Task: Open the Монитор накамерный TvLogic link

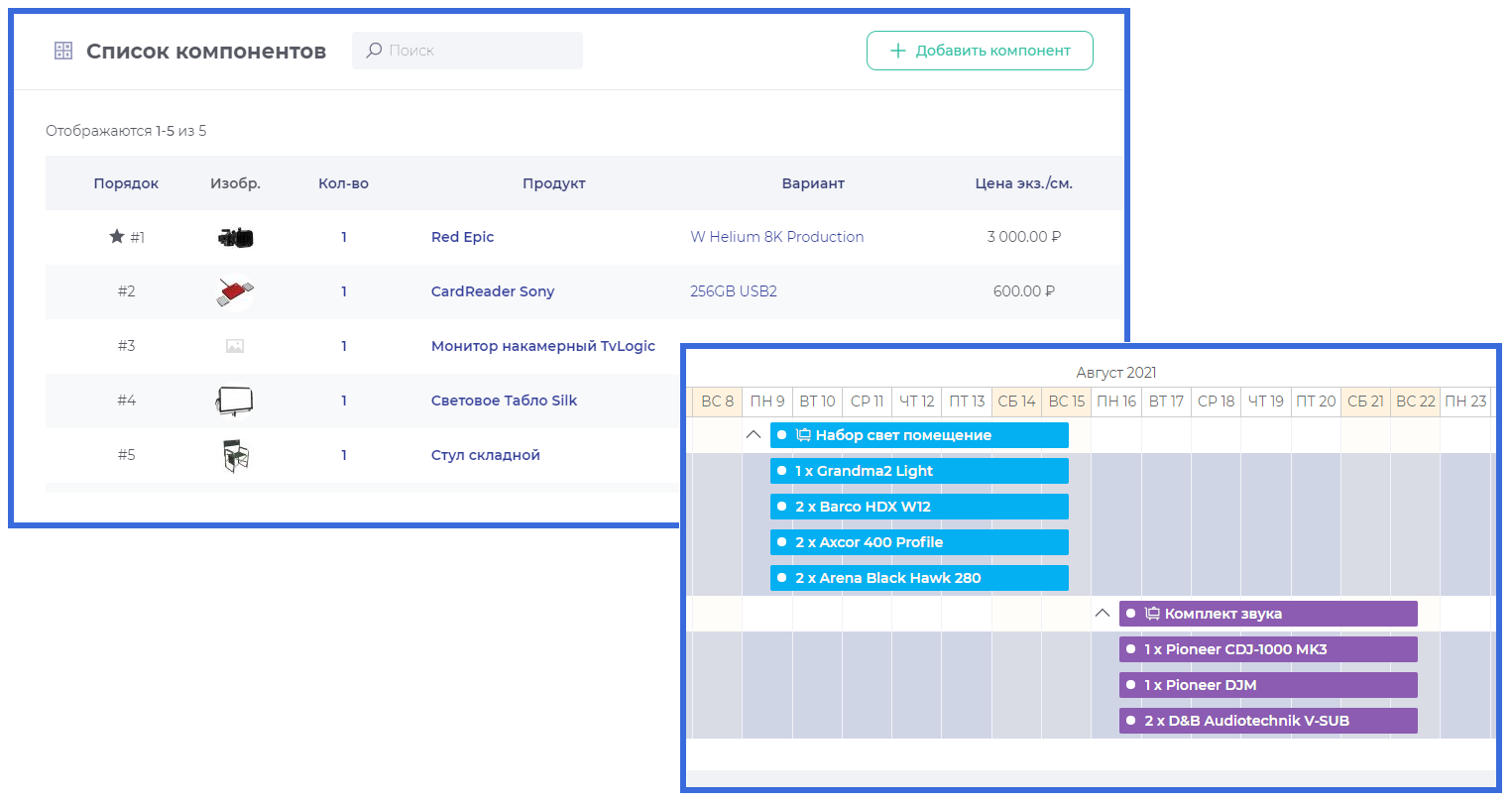Action: pos(543,346)
